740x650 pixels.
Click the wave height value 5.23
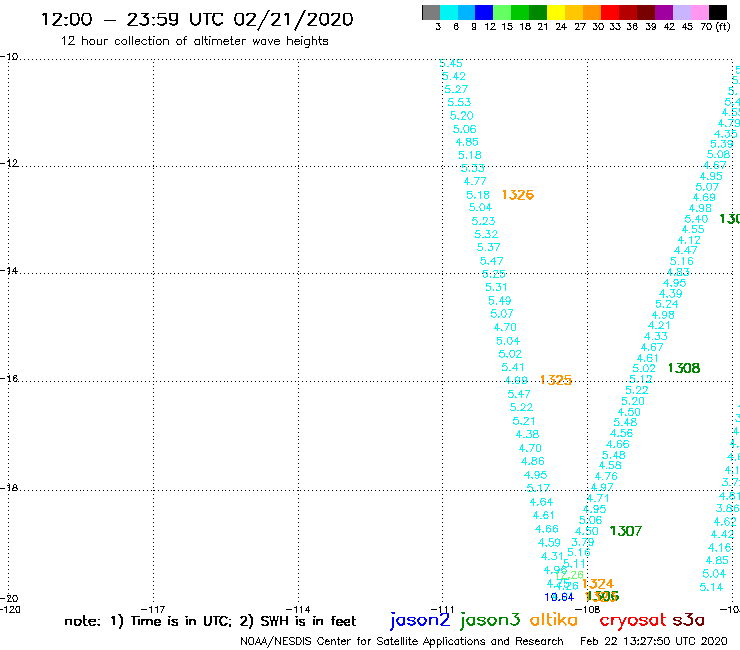(x=483, y=221)
